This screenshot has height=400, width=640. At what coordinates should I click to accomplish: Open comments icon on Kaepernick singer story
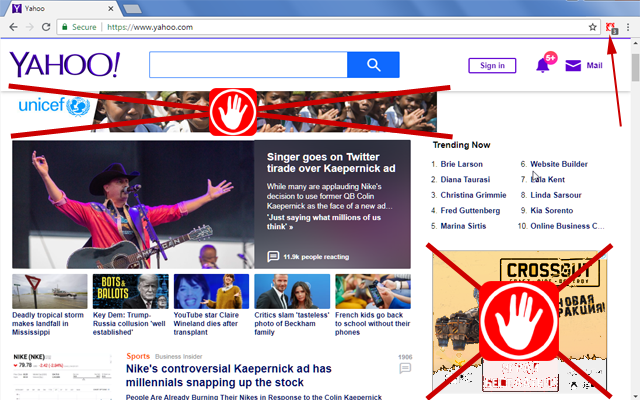(273, 256)
